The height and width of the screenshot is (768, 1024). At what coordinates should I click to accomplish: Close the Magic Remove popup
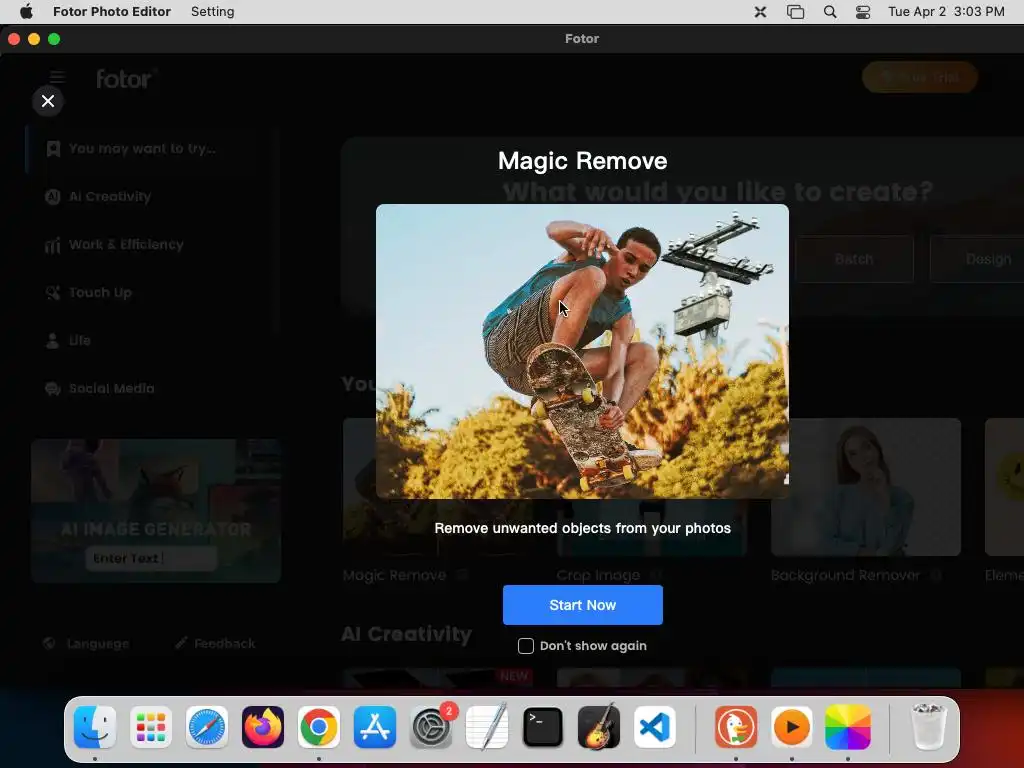48,101
